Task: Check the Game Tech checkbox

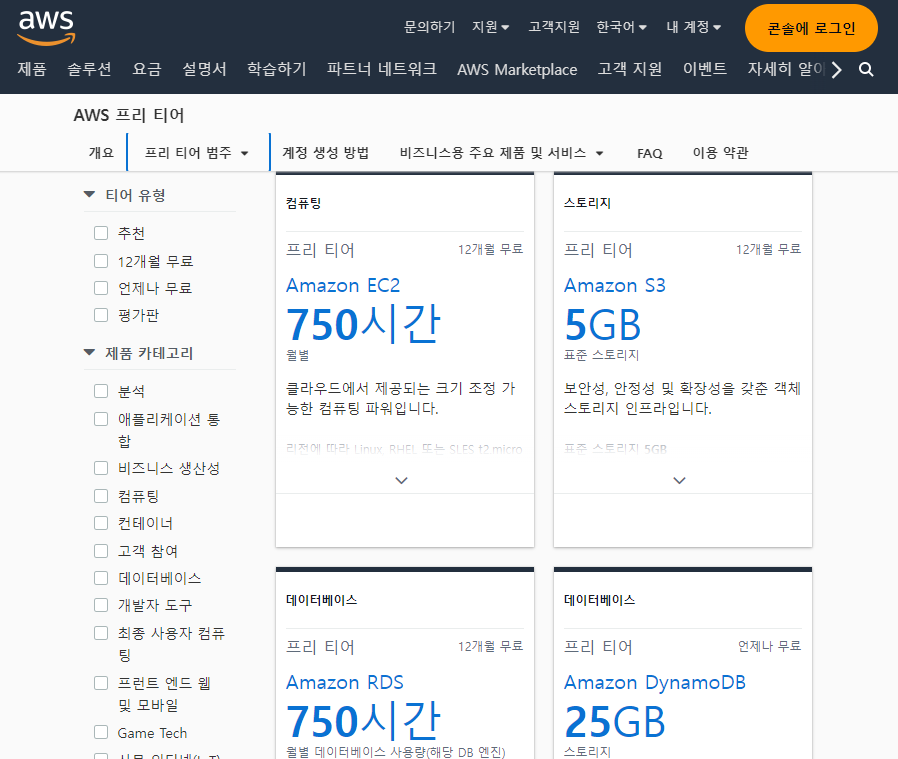Action: pos(101,733)
